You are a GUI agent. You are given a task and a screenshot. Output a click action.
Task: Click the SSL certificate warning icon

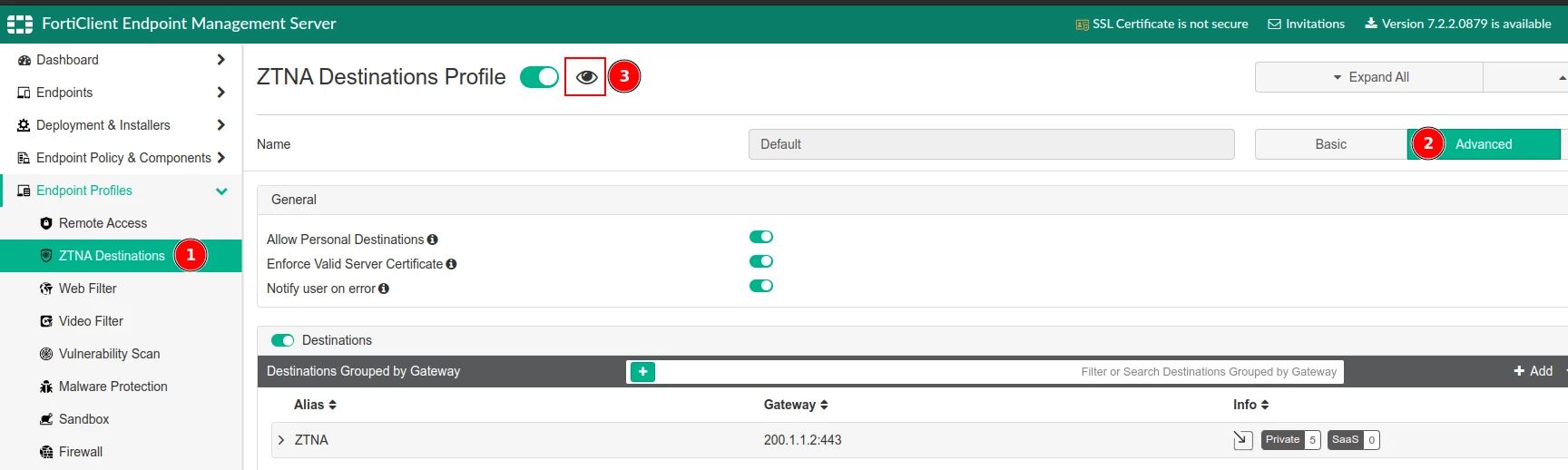1082,24
